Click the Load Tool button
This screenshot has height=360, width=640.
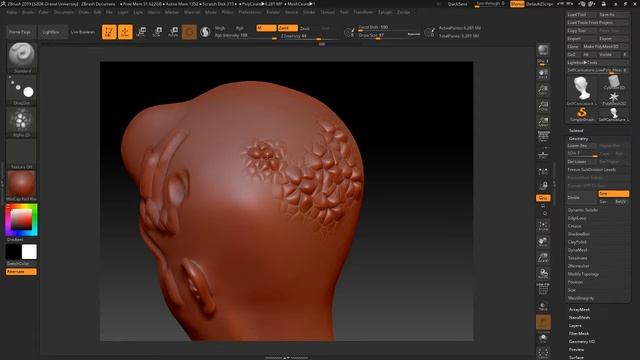582,15
